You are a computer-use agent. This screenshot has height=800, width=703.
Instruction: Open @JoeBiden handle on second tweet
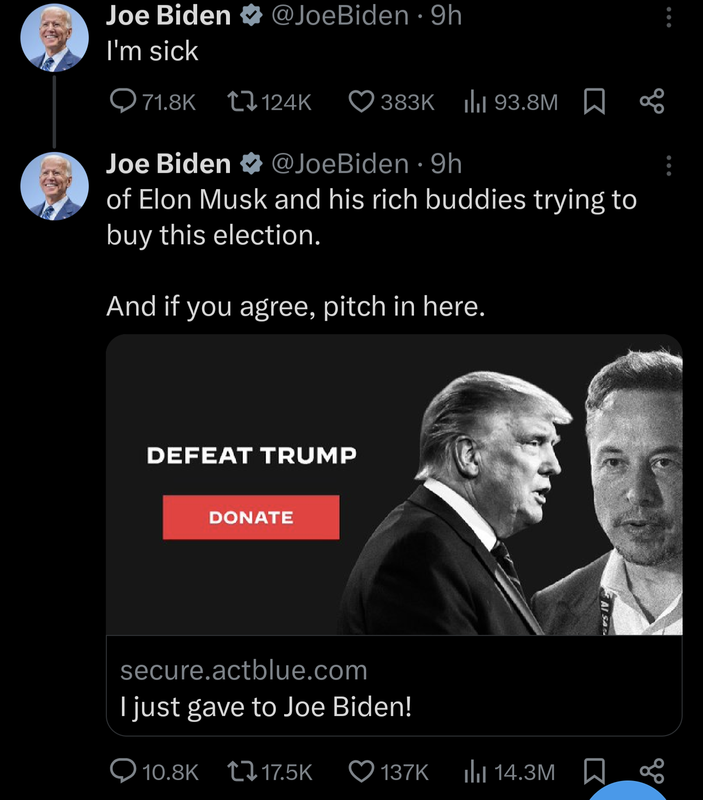pos(339,163)
